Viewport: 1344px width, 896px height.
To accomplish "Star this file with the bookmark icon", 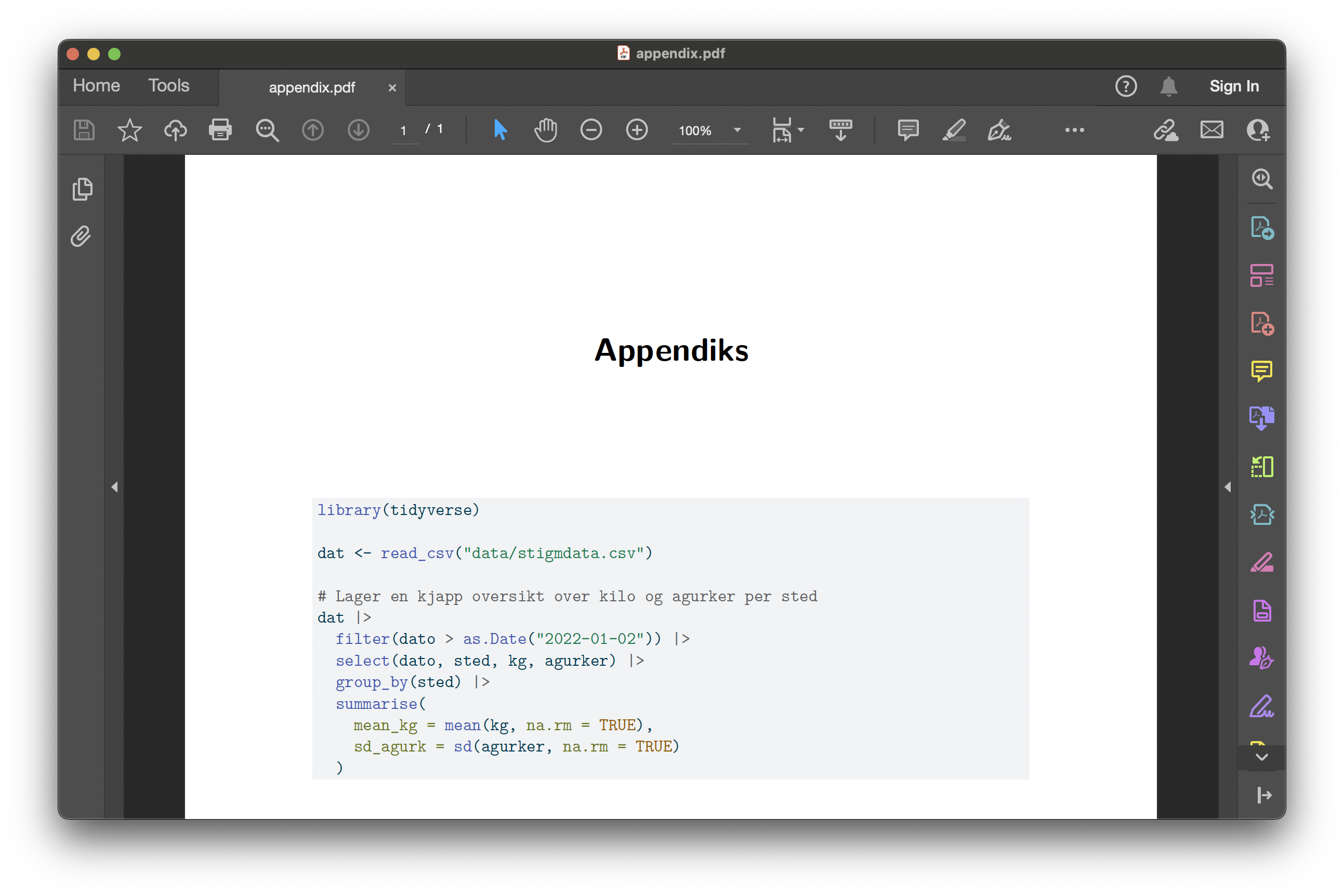I will [x=130, y=130].
